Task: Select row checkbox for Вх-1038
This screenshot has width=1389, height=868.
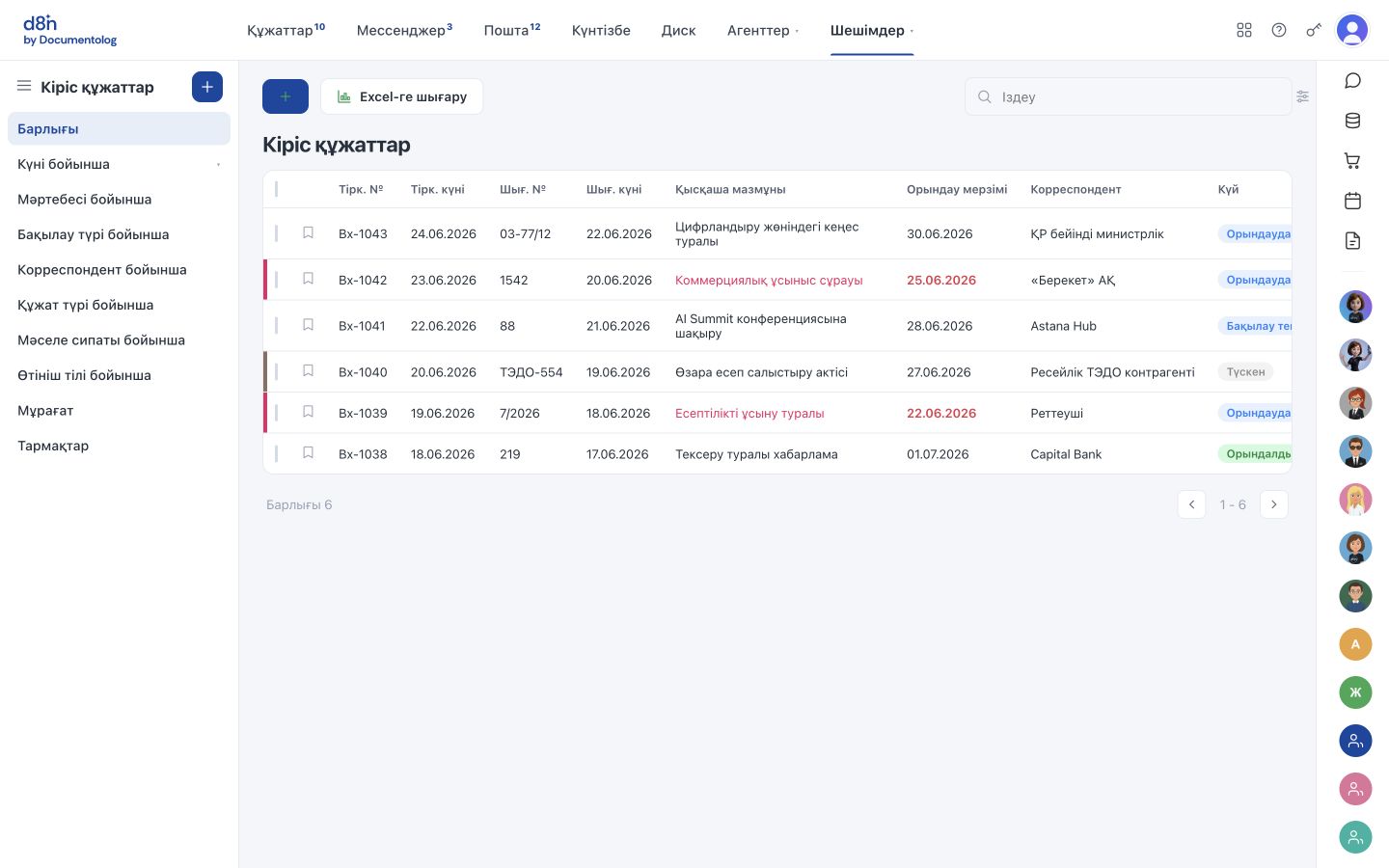Action: (x=277, y=453)
